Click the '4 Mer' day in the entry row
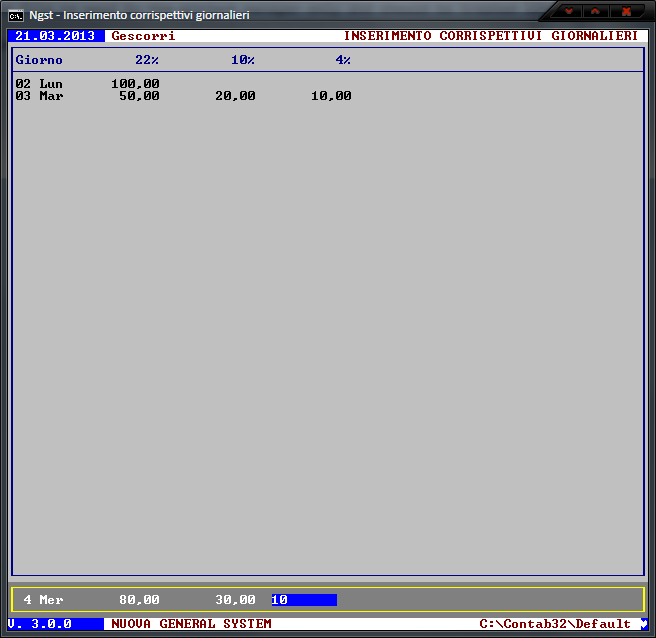 pyautogui.click(x=43, y=600)
